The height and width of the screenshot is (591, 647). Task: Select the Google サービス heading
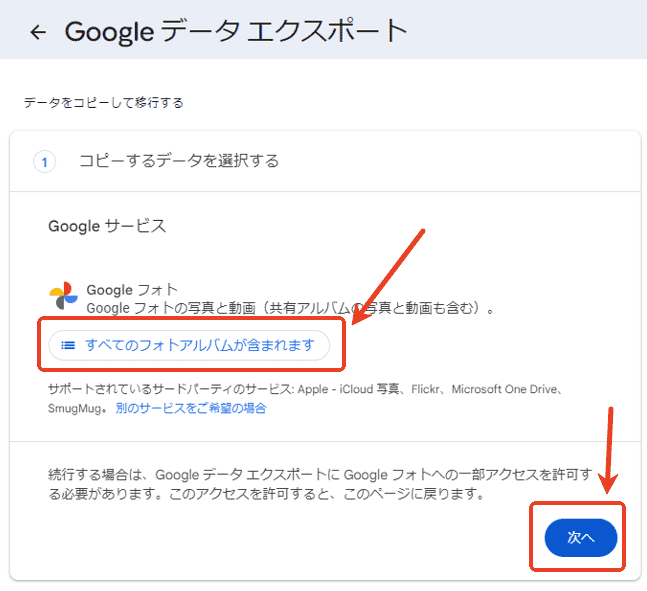tap(107, 226)
